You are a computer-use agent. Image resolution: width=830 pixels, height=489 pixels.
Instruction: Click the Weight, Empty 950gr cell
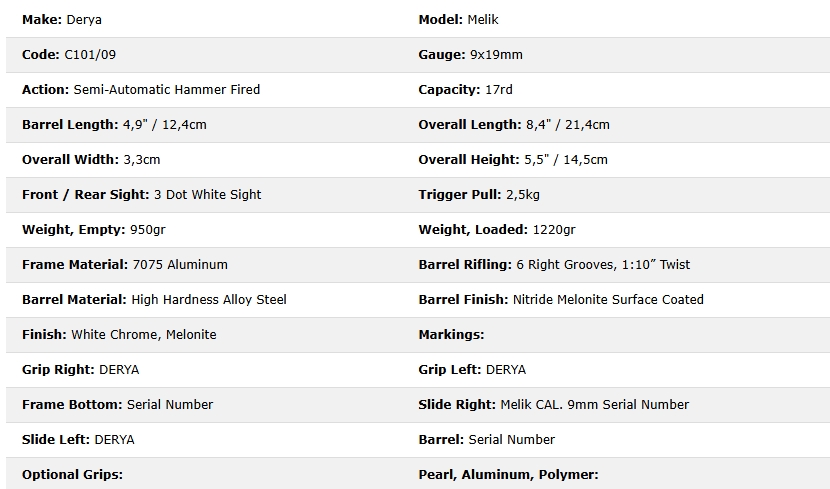(94, 230)
